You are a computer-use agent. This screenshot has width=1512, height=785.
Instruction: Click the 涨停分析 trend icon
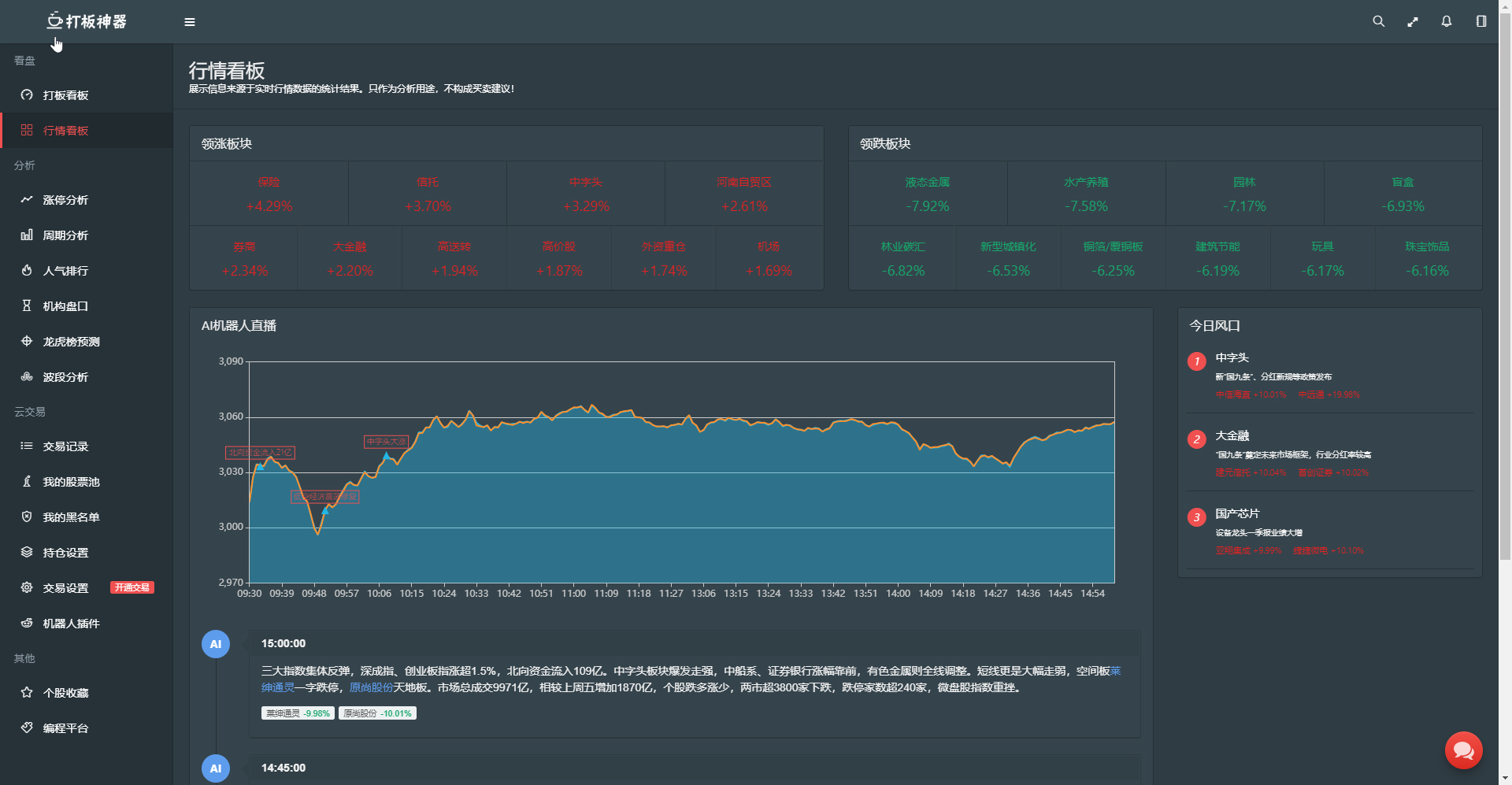click(27, 200)
